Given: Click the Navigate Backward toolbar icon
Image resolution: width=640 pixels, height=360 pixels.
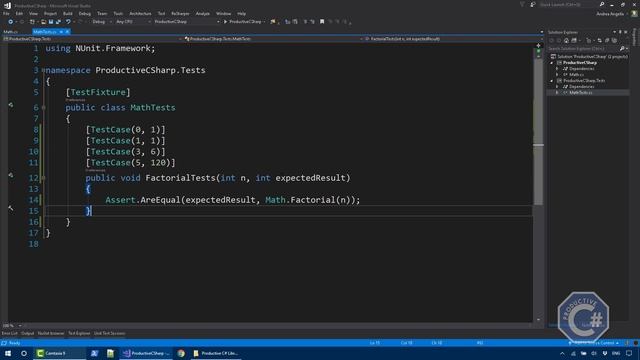Looking at the screenshot, I should [x=11, y=22].
